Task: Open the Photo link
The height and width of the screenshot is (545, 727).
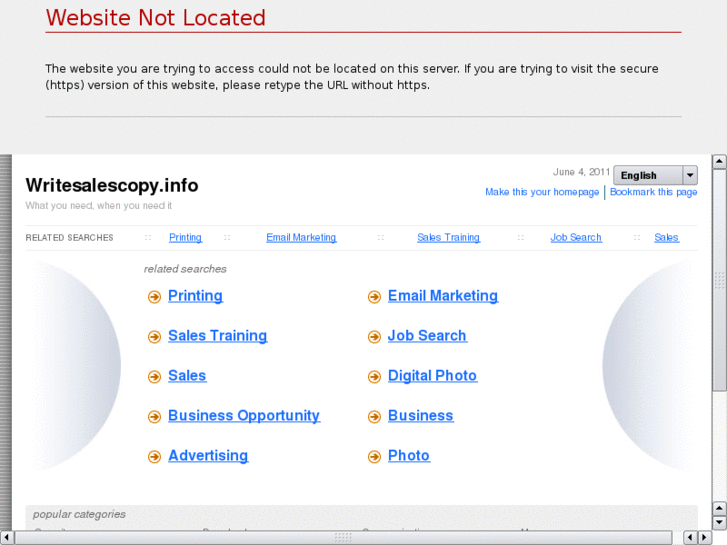Action: 408,455
